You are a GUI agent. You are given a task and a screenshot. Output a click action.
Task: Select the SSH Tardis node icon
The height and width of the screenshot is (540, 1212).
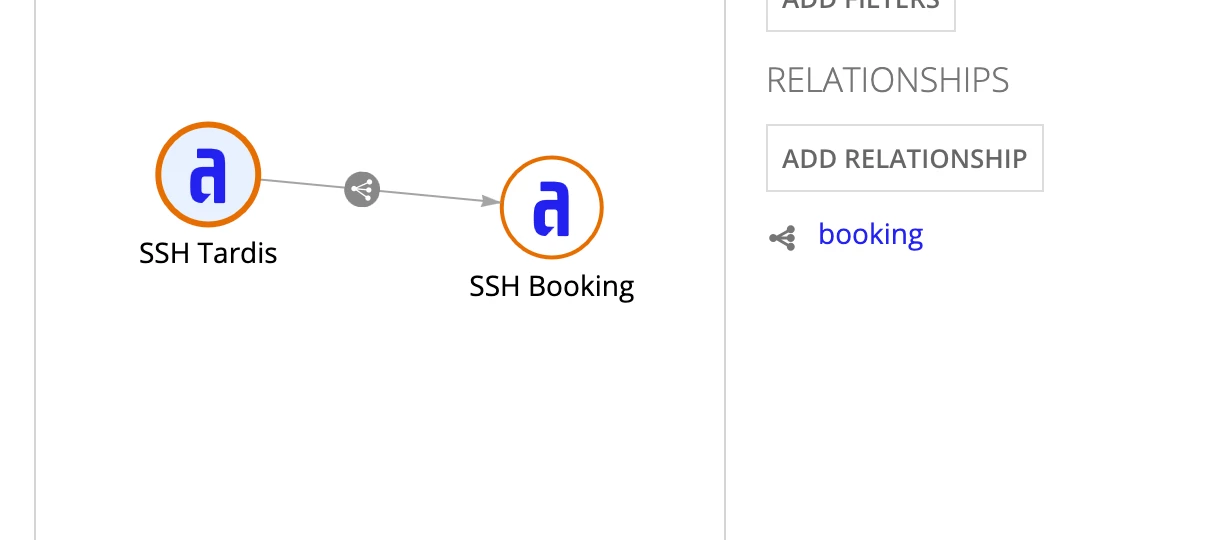[x=208, y=175]
